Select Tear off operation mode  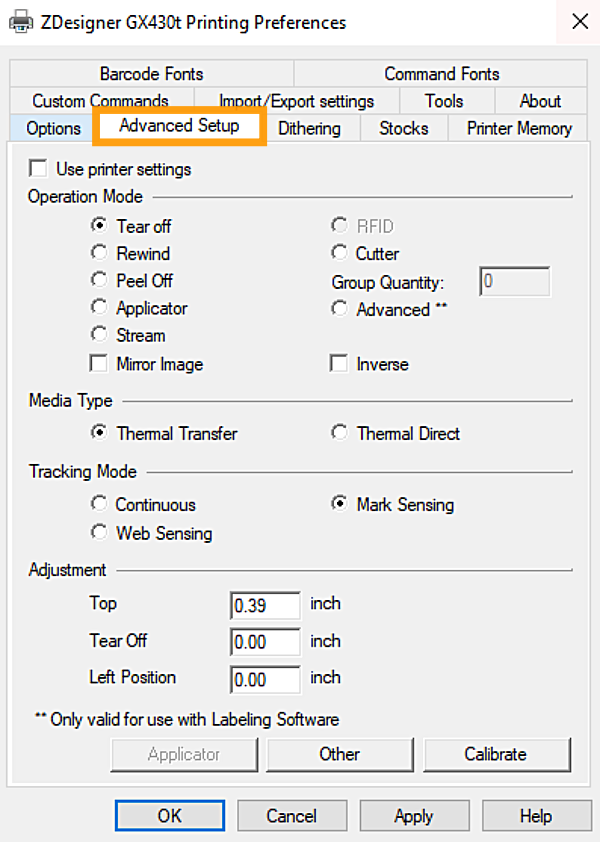pyautogui.click(x=99, y=225)
